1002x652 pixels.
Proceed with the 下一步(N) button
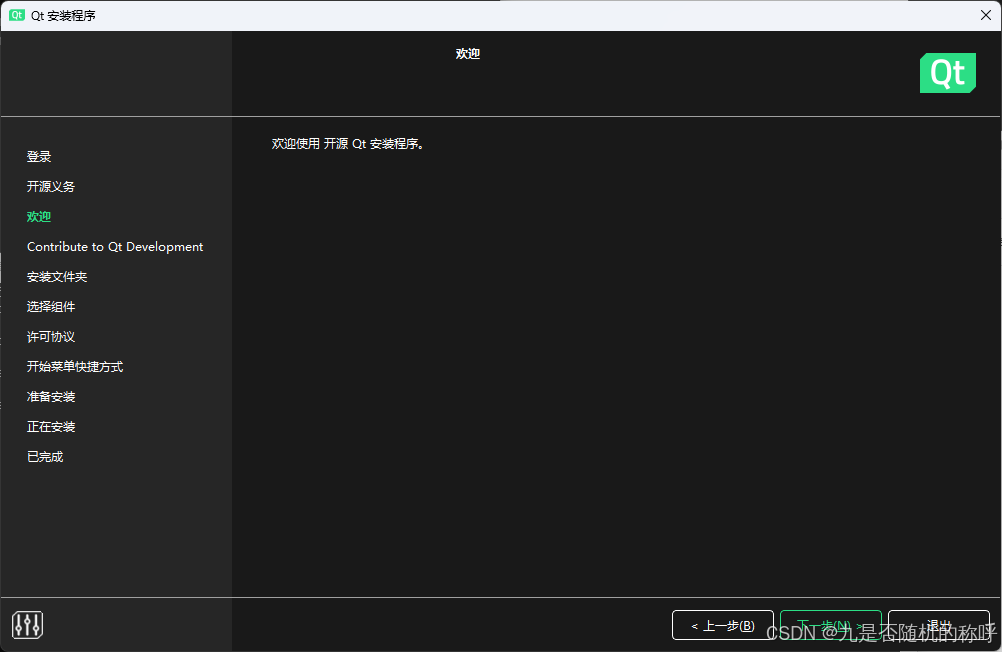tap(831, 625)
